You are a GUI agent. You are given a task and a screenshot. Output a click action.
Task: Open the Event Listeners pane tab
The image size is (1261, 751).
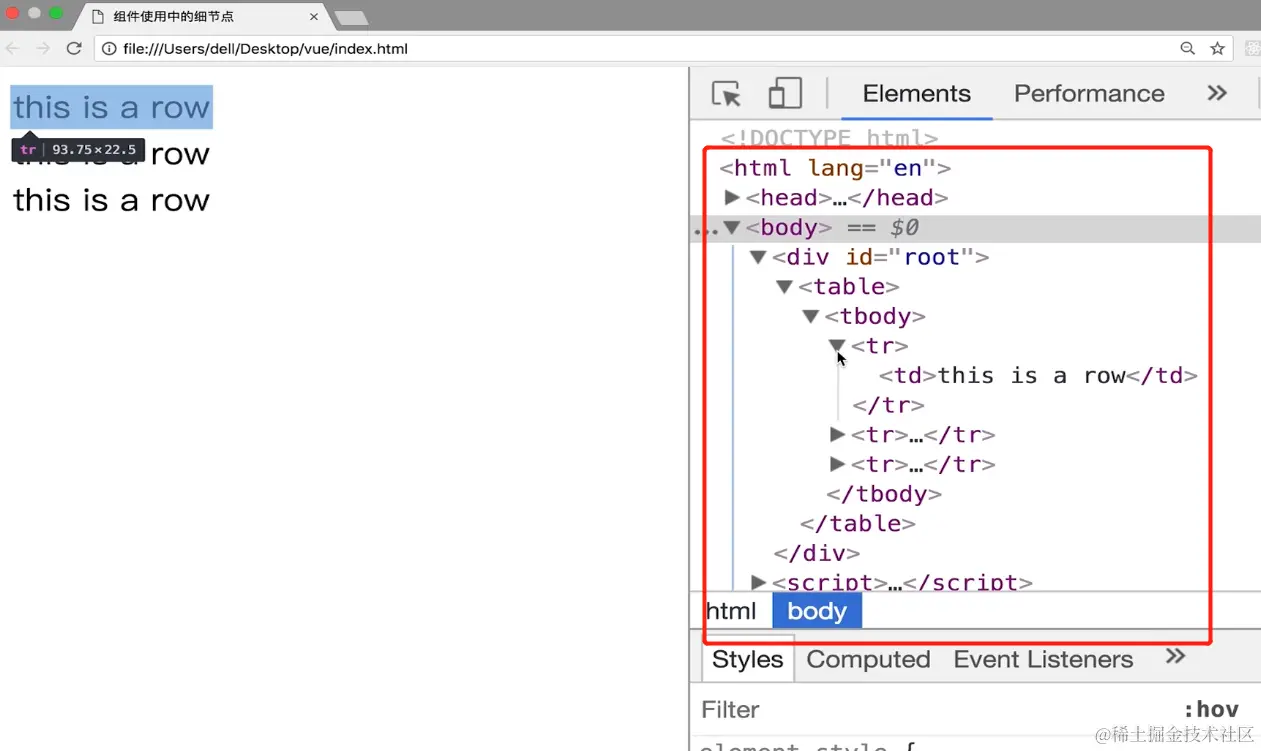[1043, 659]
